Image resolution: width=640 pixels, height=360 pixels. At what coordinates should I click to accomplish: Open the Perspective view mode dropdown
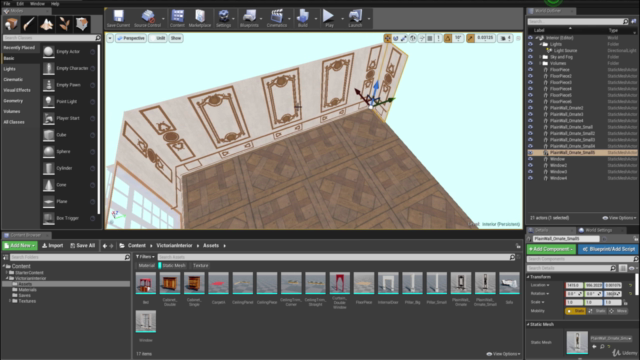coord(131,38)
